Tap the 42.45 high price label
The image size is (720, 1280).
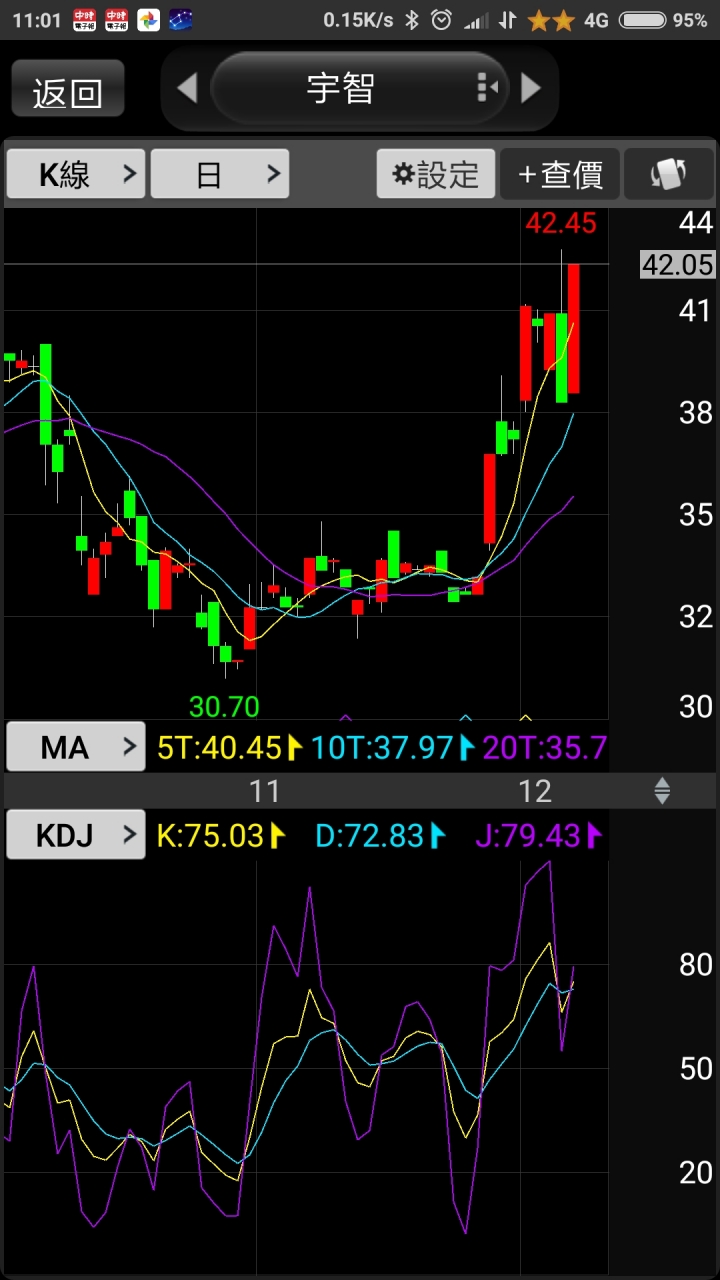click(x=561, y=223)
